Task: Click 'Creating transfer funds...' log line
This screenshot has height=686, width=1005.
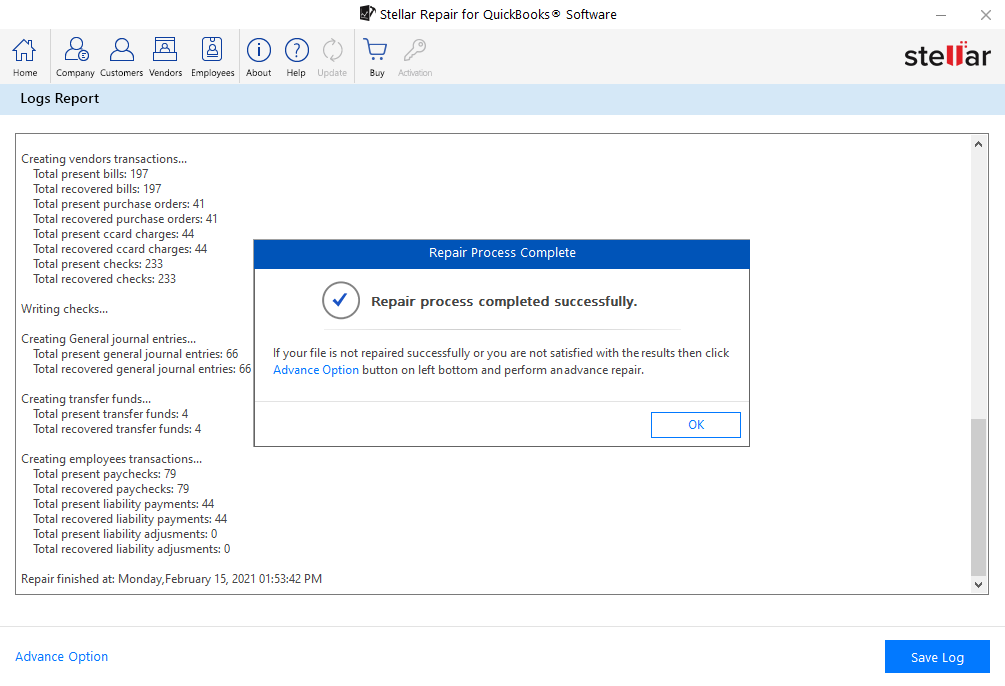Action: (86, 399)
